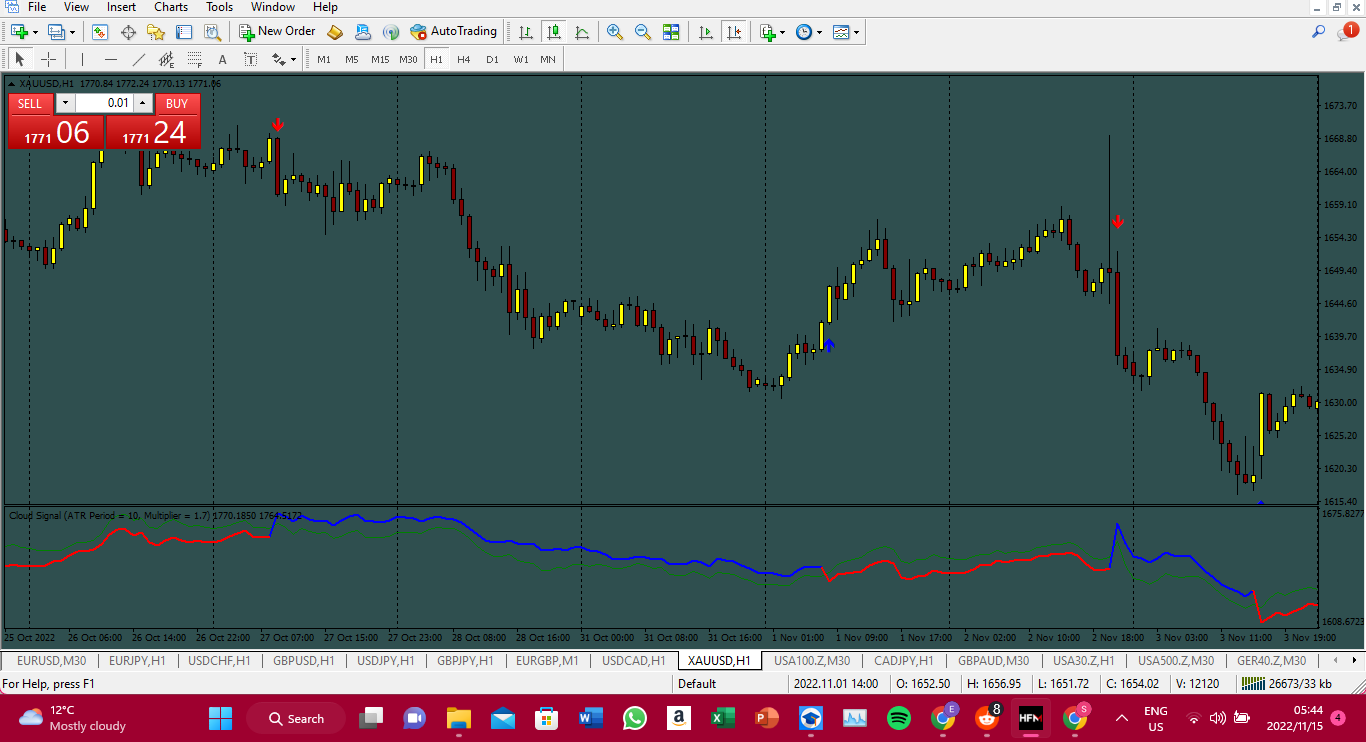Screen dimensions: 1366x742
Task: Expand the New Chart dropdown arrow
Action: point(35,32)
